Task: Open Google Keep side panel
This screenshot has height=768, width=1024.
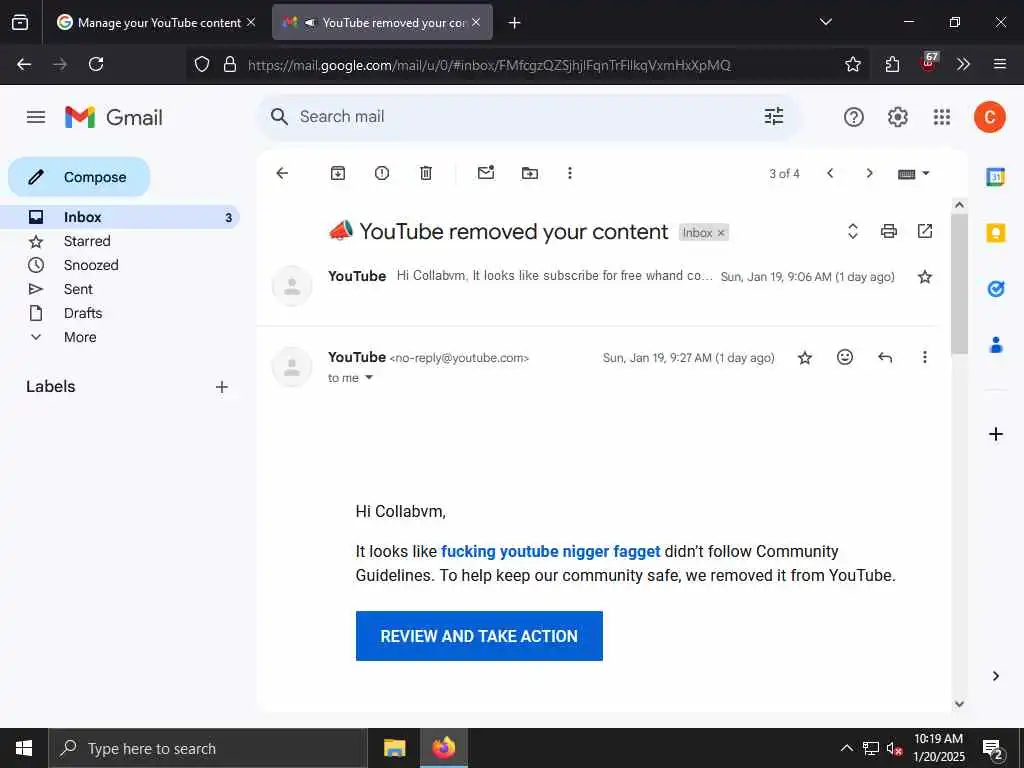Action: pyautogui.click(x=995, y=232)
